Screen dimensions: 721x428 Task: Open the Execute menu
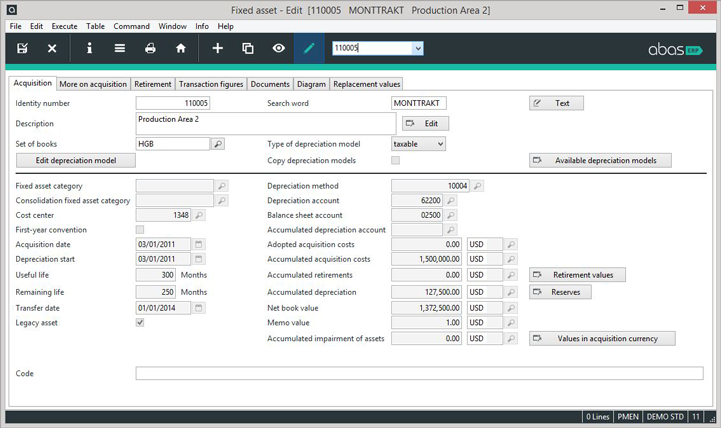tap(64, 26)
